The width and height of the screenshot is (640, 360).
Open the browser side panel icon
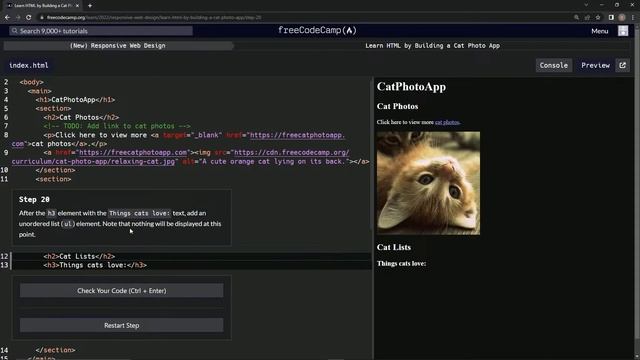tap(611, 18)
